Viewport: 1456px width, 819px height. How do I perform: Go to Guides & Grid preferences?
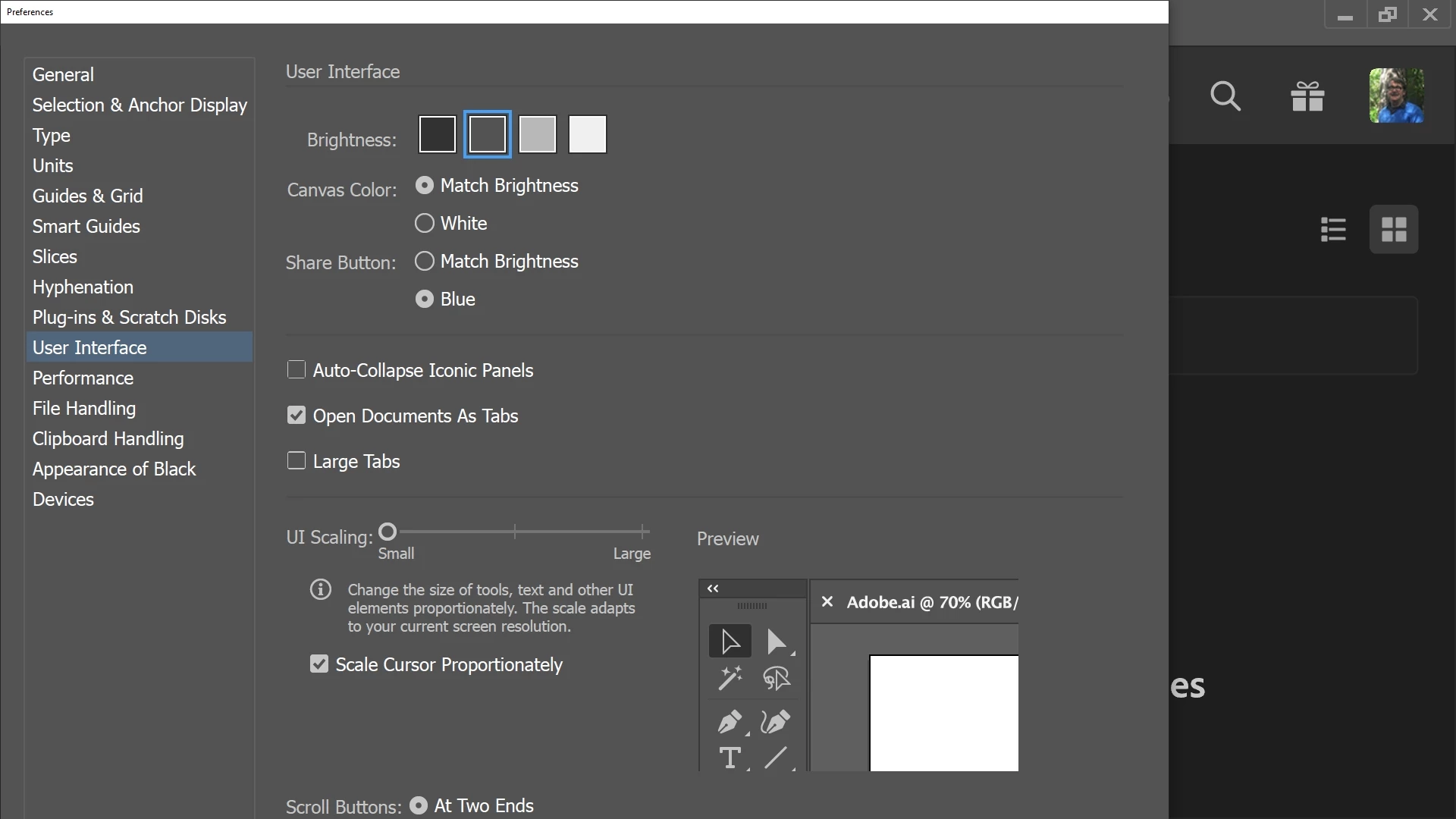click(x=87, y=196)
